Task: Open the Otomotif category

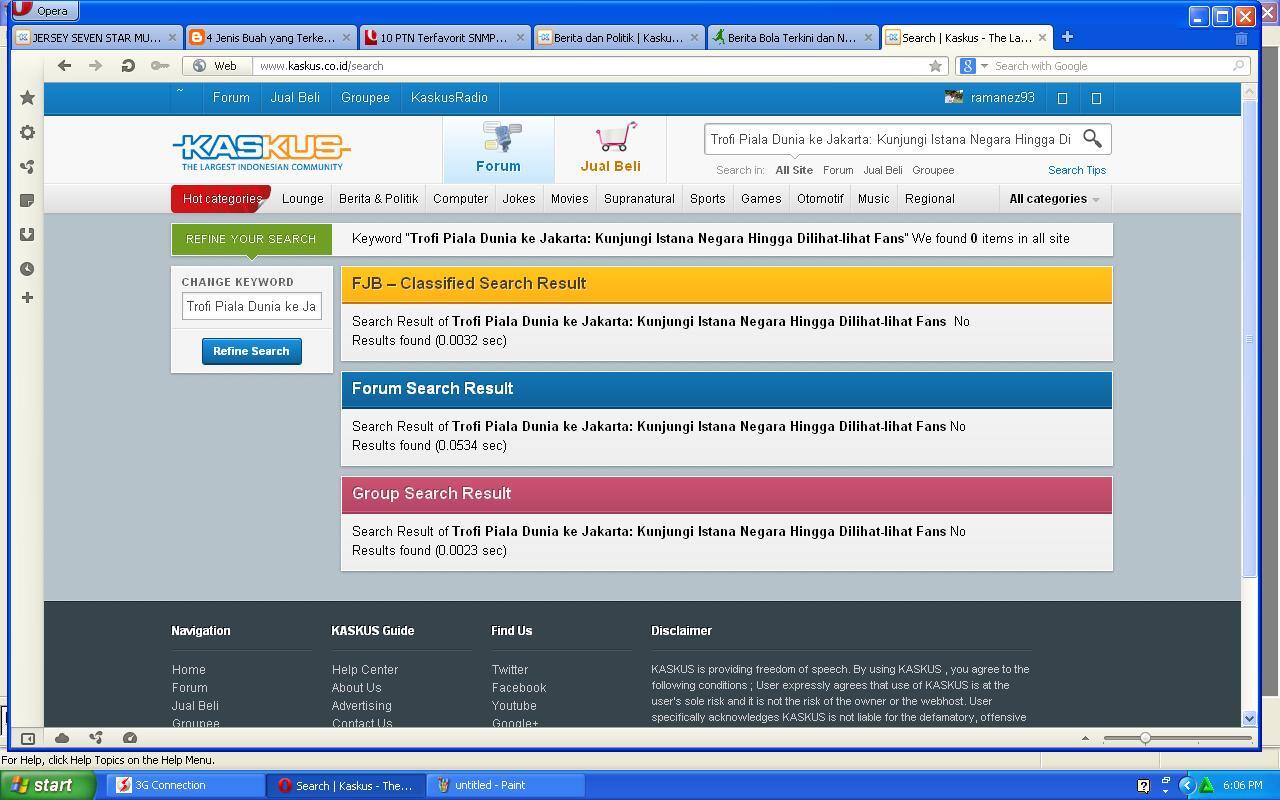Action: coord(820,199)
